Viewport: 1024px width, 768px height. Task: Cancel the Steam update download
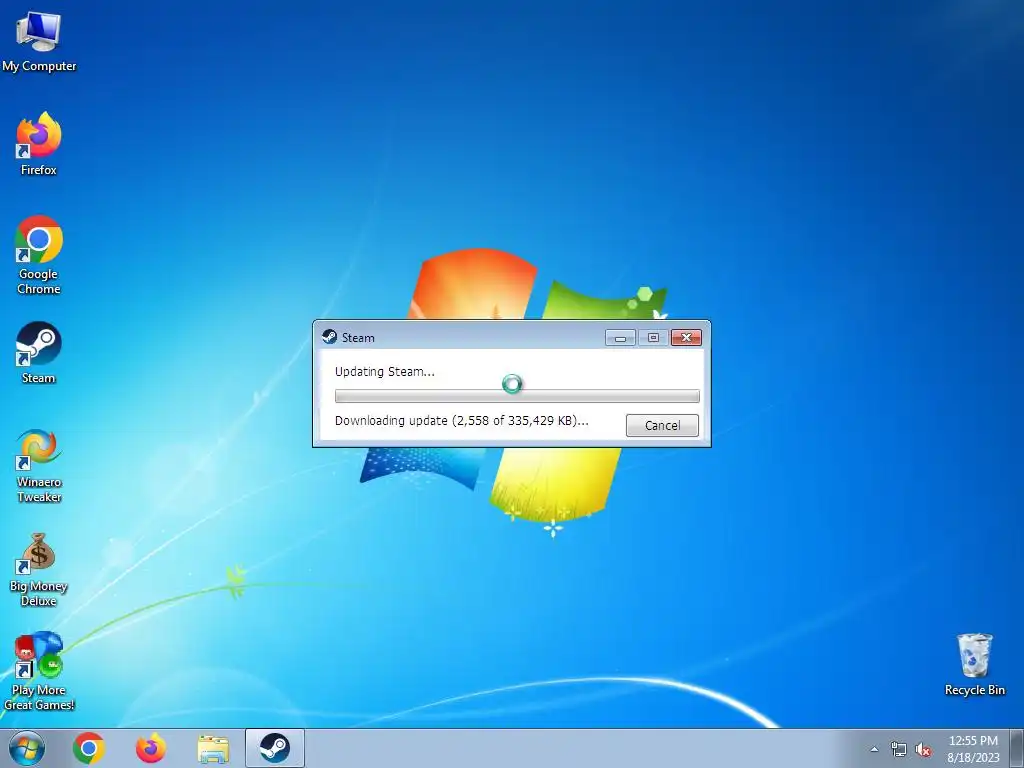click(x=662, y=426)
